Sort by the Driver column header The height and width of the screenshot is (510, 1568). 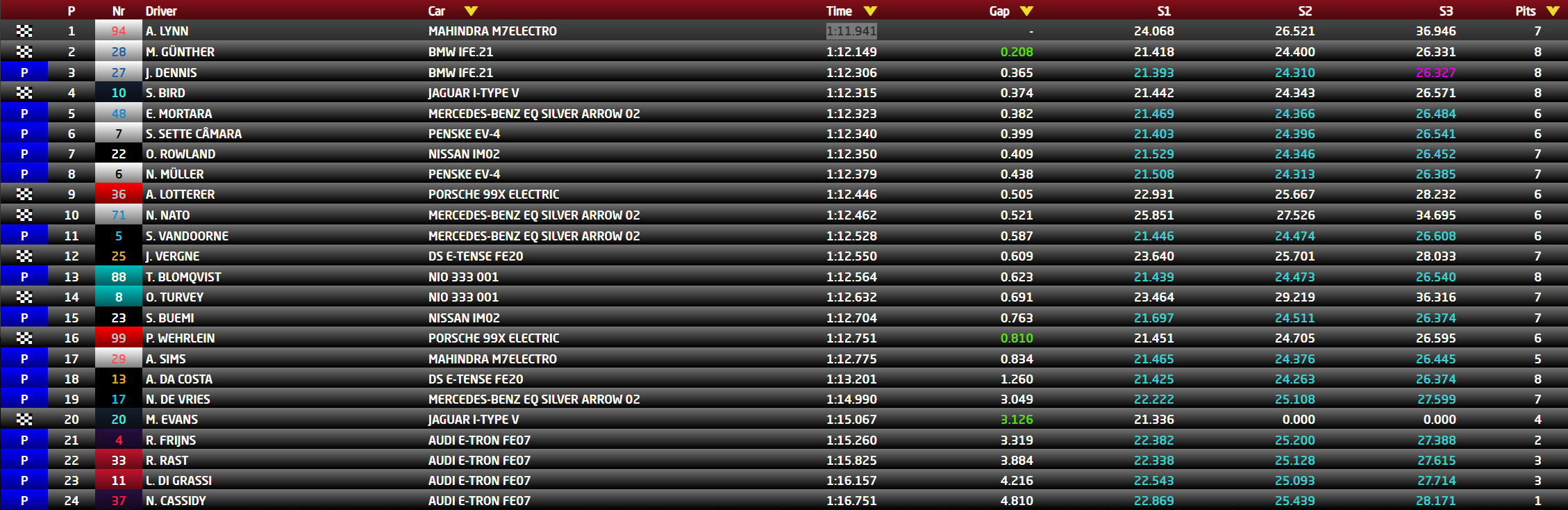(x=161, y=11)
